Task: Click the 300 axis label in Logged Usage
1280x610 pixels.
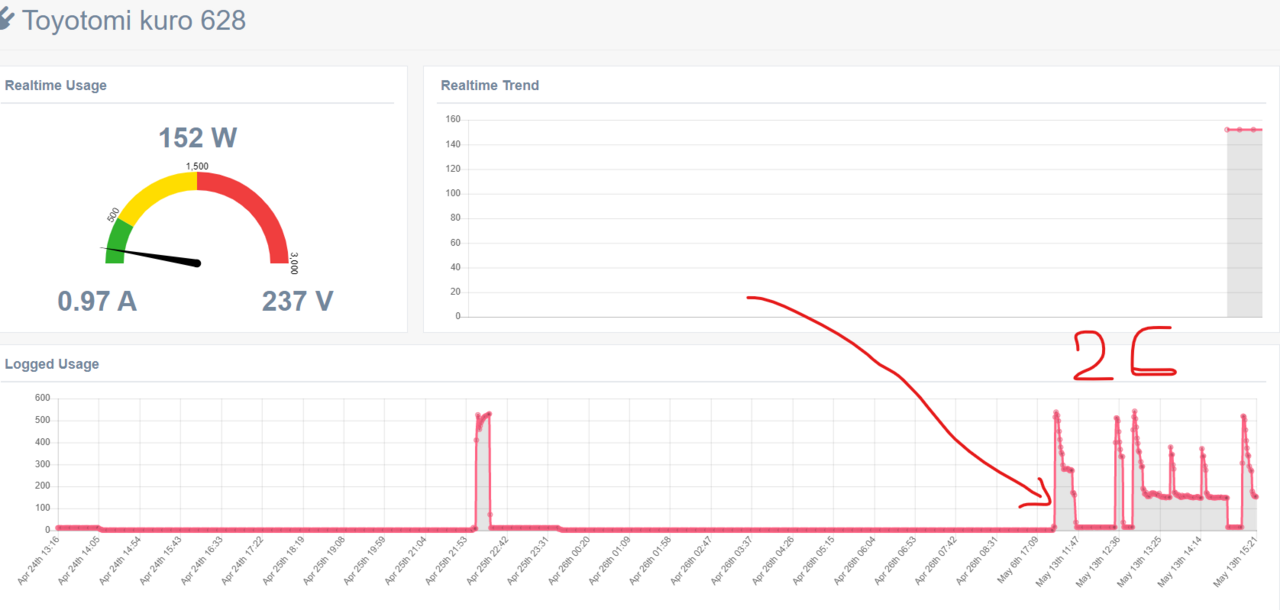Action: point(42,464)
